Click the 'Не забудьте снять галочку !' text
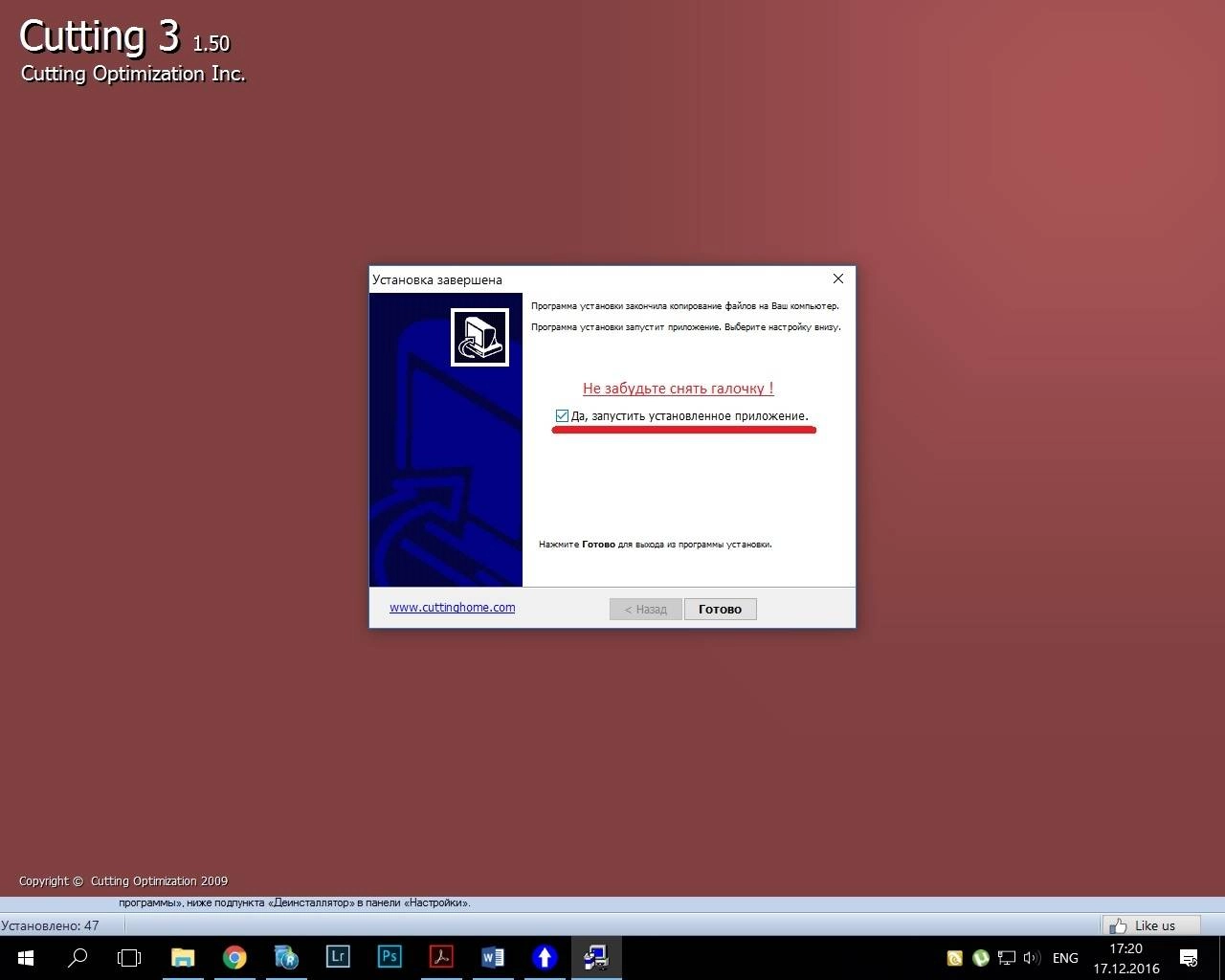This screenshot has width=1225, height=980. (679, 388)
